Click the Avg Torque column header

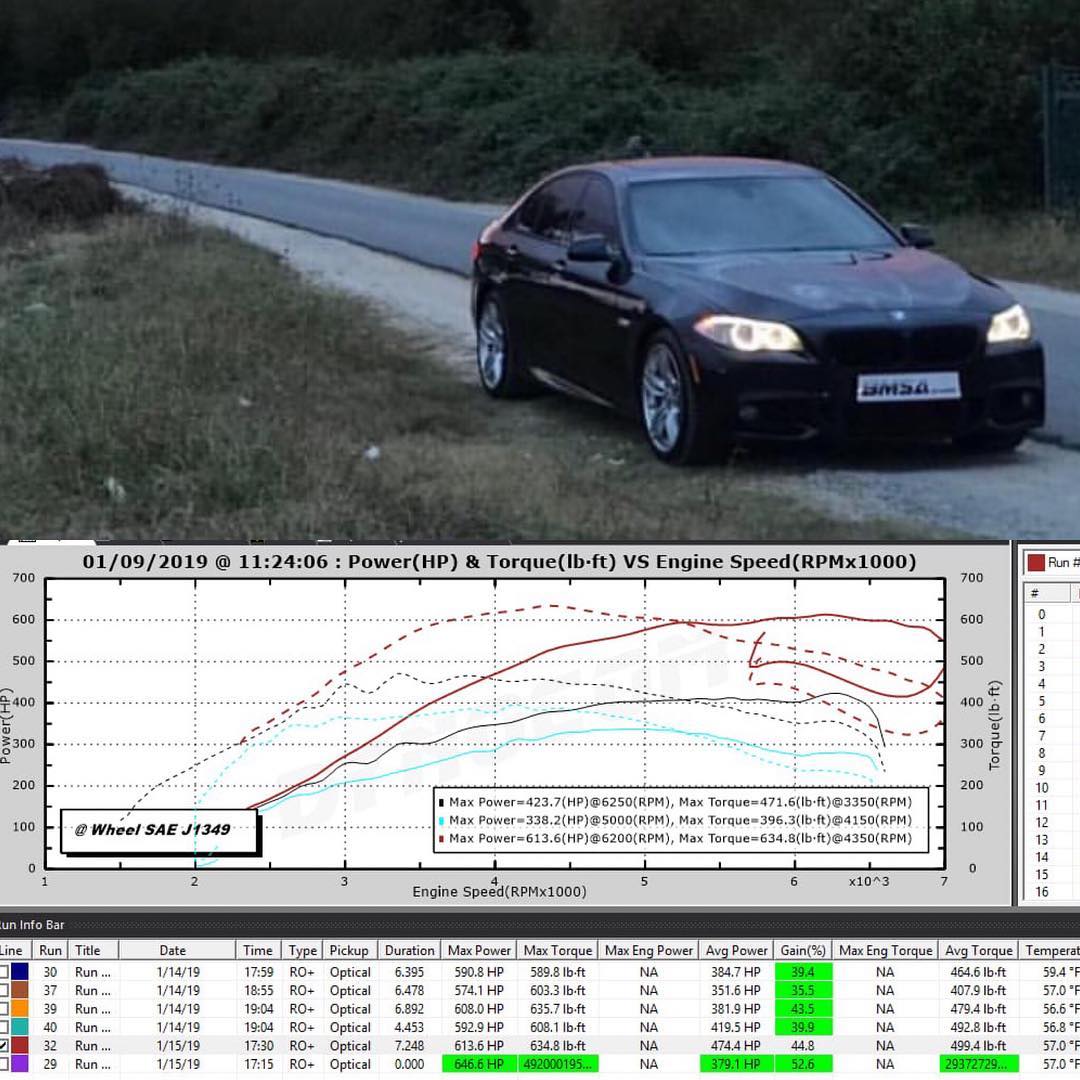[978, 950]
